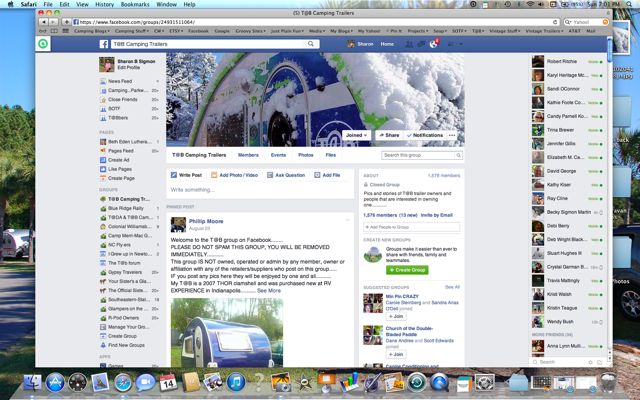640x400 pixels.
Task: Open the Notifications settings dropdown
Action: coord(424,135)
